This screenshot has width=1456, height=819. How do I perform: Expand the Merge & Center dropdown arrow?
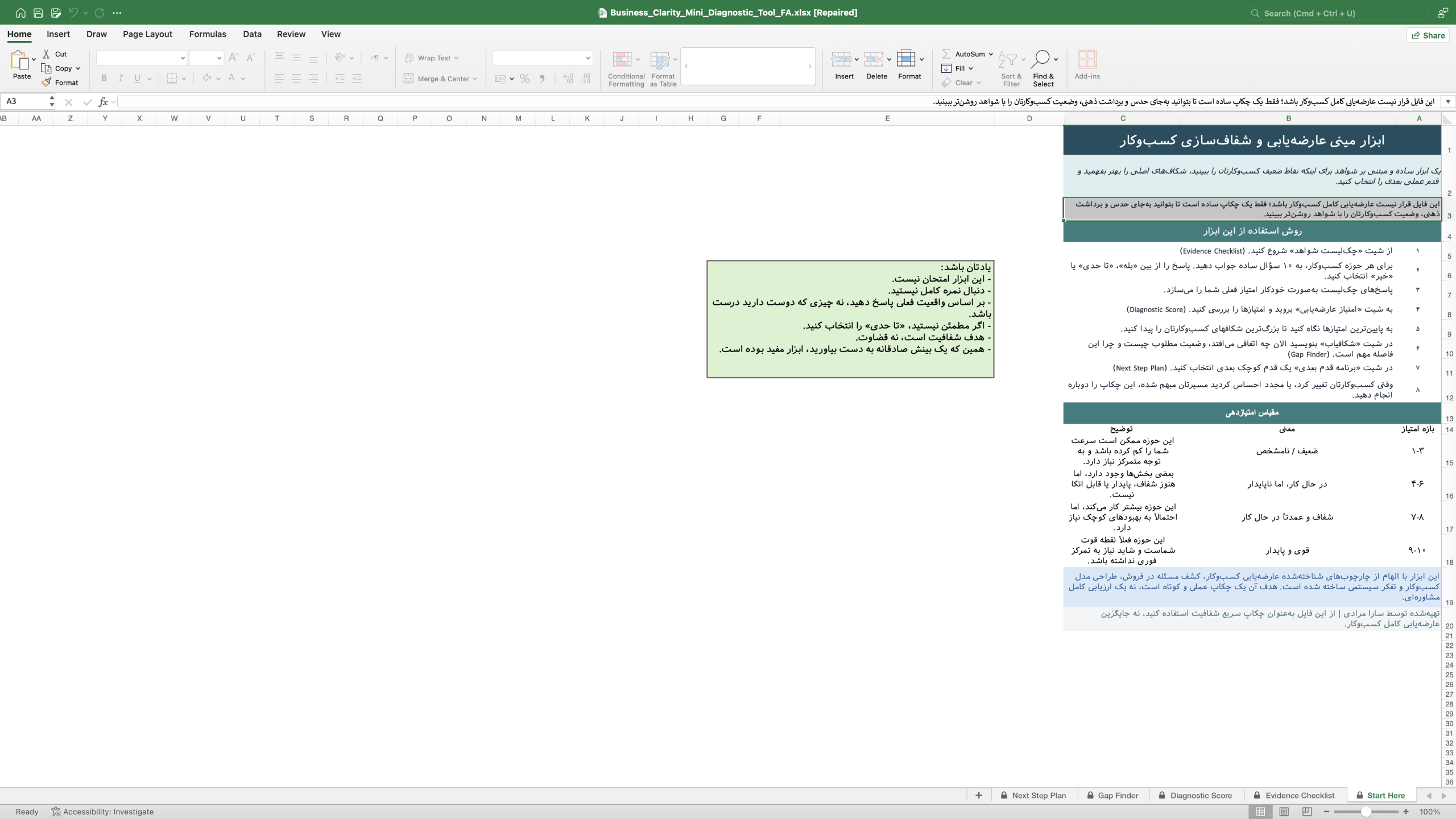pyautogui.click(x=475, y=79)
